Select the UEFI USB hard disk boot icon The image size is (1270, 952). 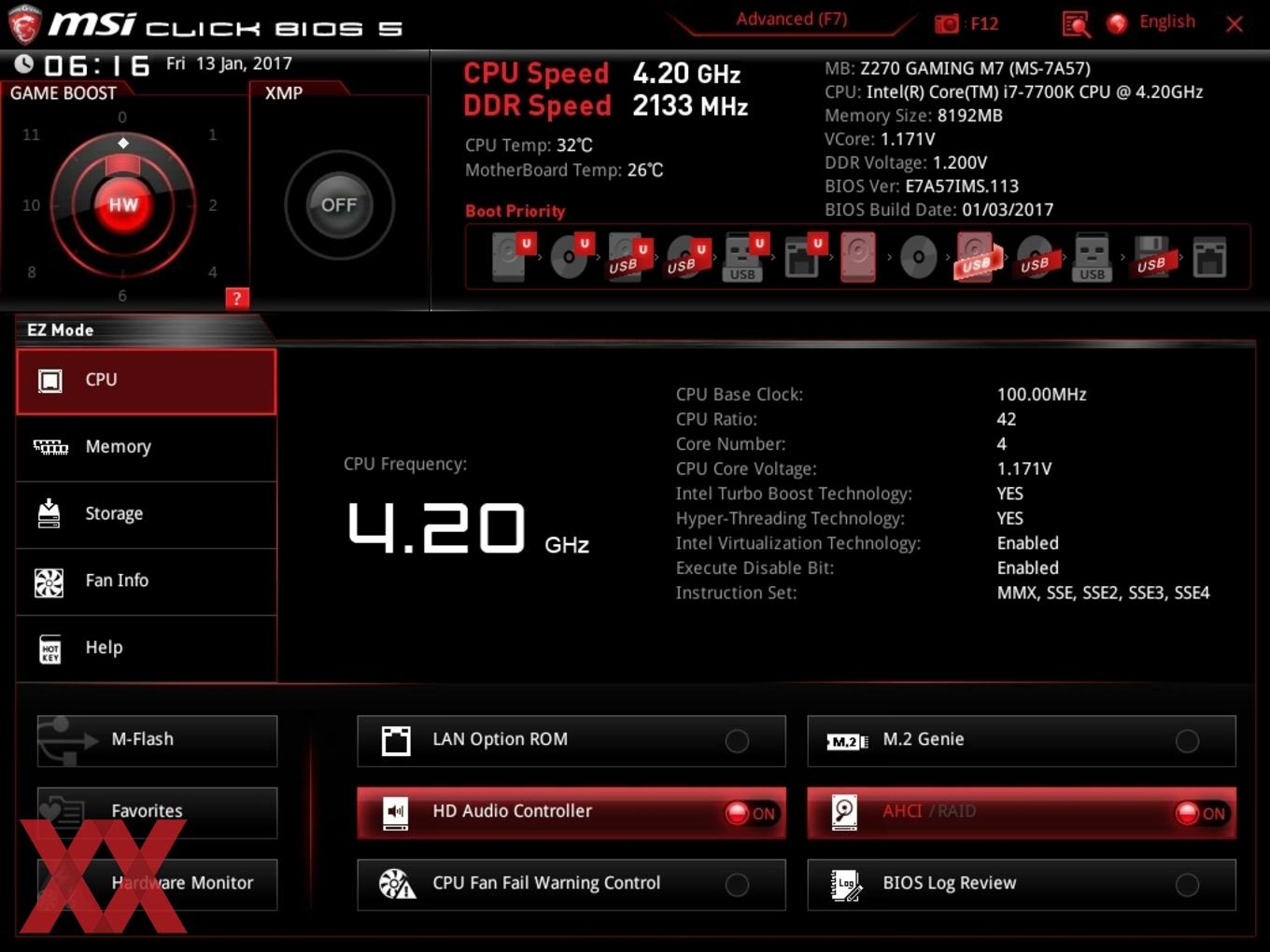(628, 257)
